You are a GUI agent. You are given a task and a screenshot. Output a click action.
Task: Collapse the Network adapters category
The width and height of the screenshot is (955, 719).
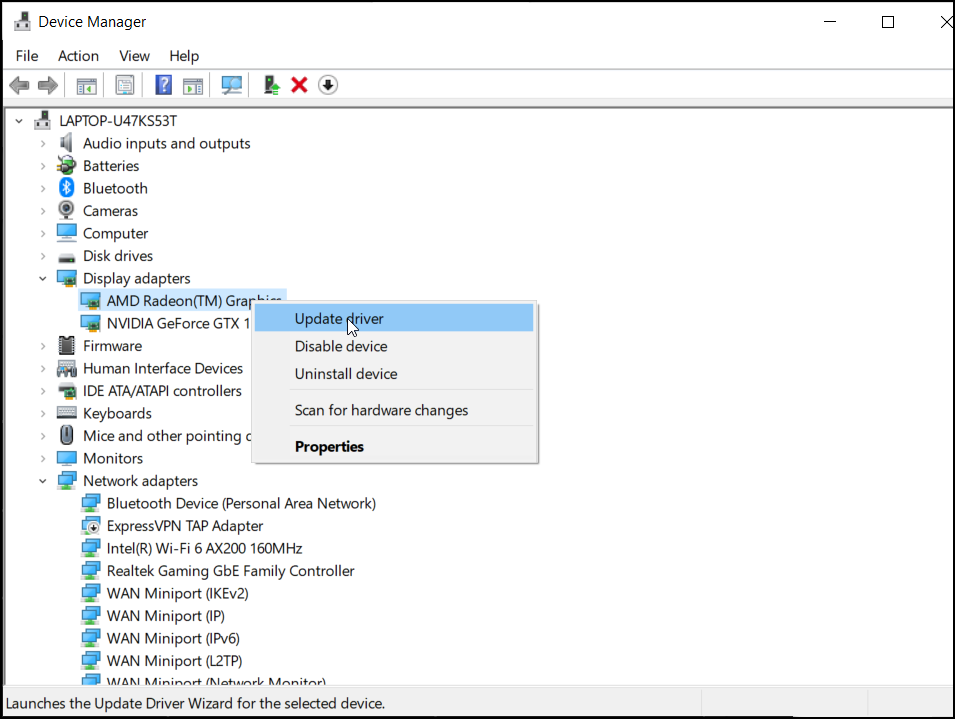coord(43,481)
